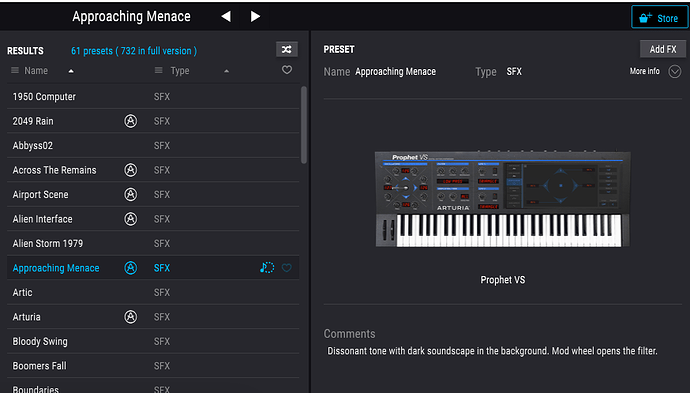
Task: Select the Airport Scene preset
Action: 153,194
